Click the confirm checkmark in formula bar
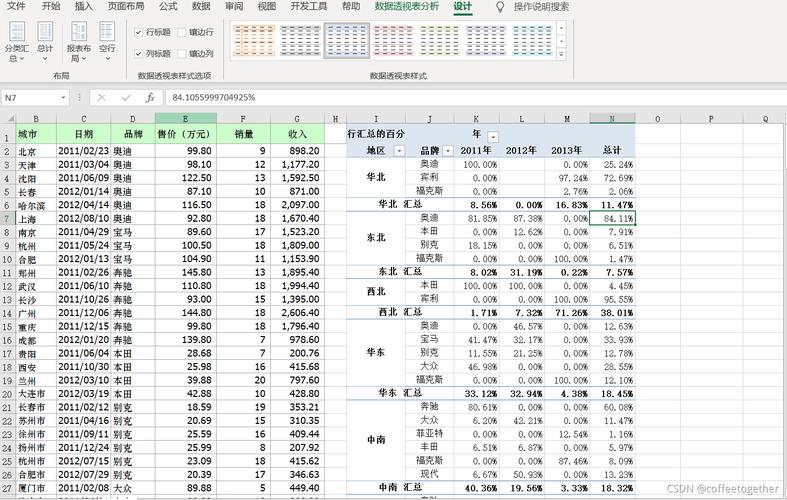The image size is (787, 500). point(126,98)
